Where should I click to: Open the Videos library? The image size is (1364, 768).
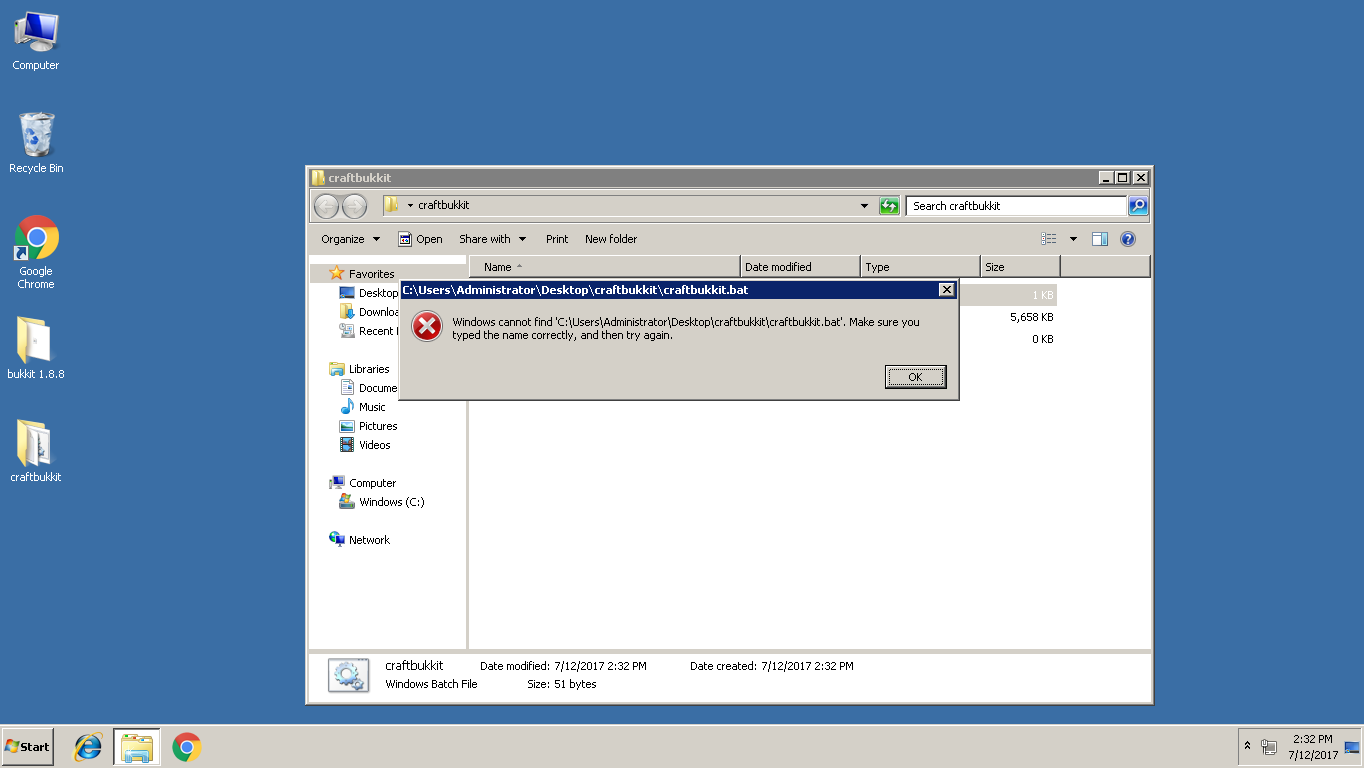(375, 445)
